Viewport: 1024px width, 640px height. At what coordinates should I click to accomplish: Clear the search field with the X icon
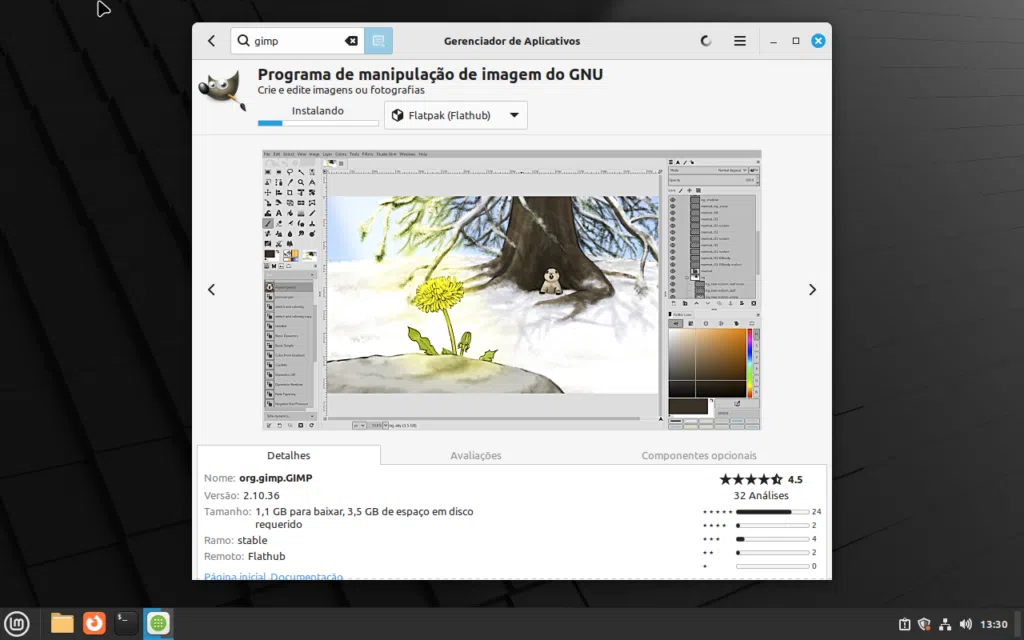350,40
